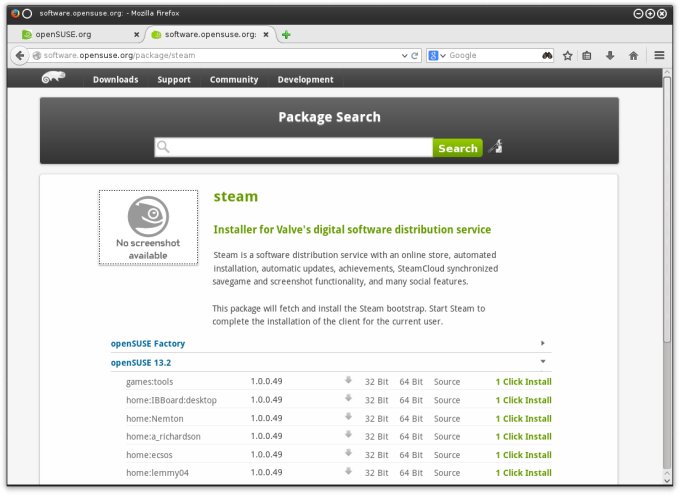
Task: Click the openSUSE Factory link
Action: pos(148,344)
